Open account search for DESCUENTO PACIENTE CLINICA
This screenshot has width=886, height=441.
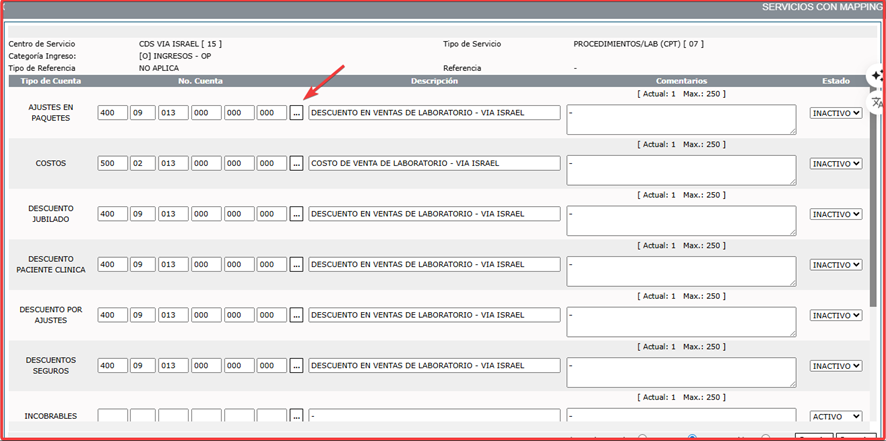pyautogui.click(x=296, y=265)
